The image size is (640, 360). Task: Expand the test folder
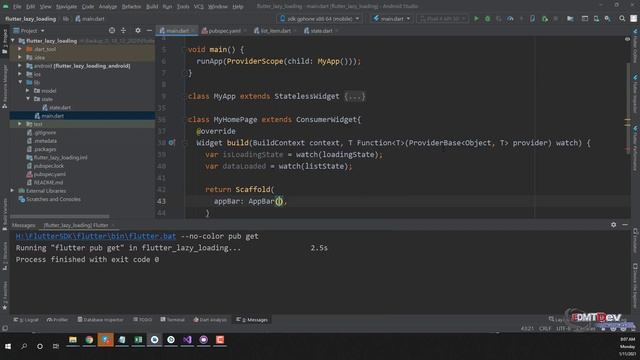tap(20, 124)
